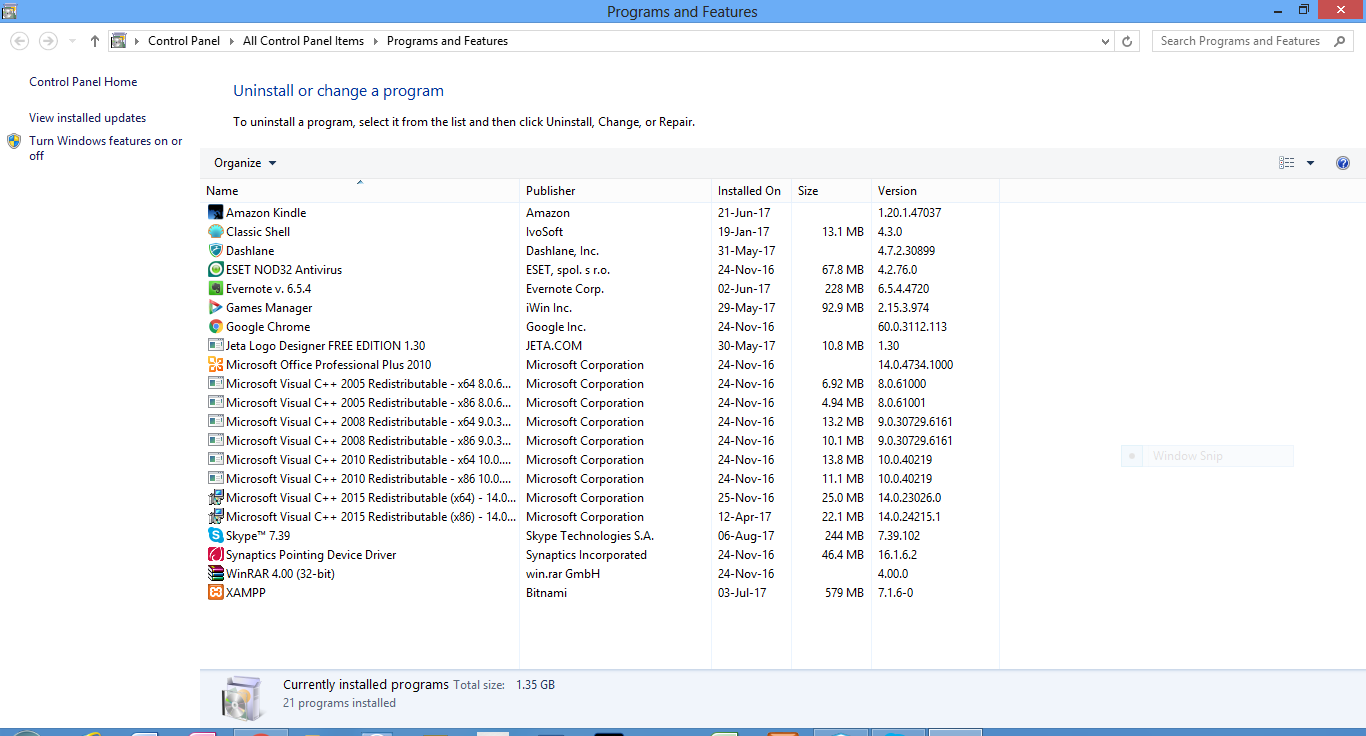Open Control Panel Home link
Image resolution: width=1366 pixels, height=736 pixels.
pos(83,82)
